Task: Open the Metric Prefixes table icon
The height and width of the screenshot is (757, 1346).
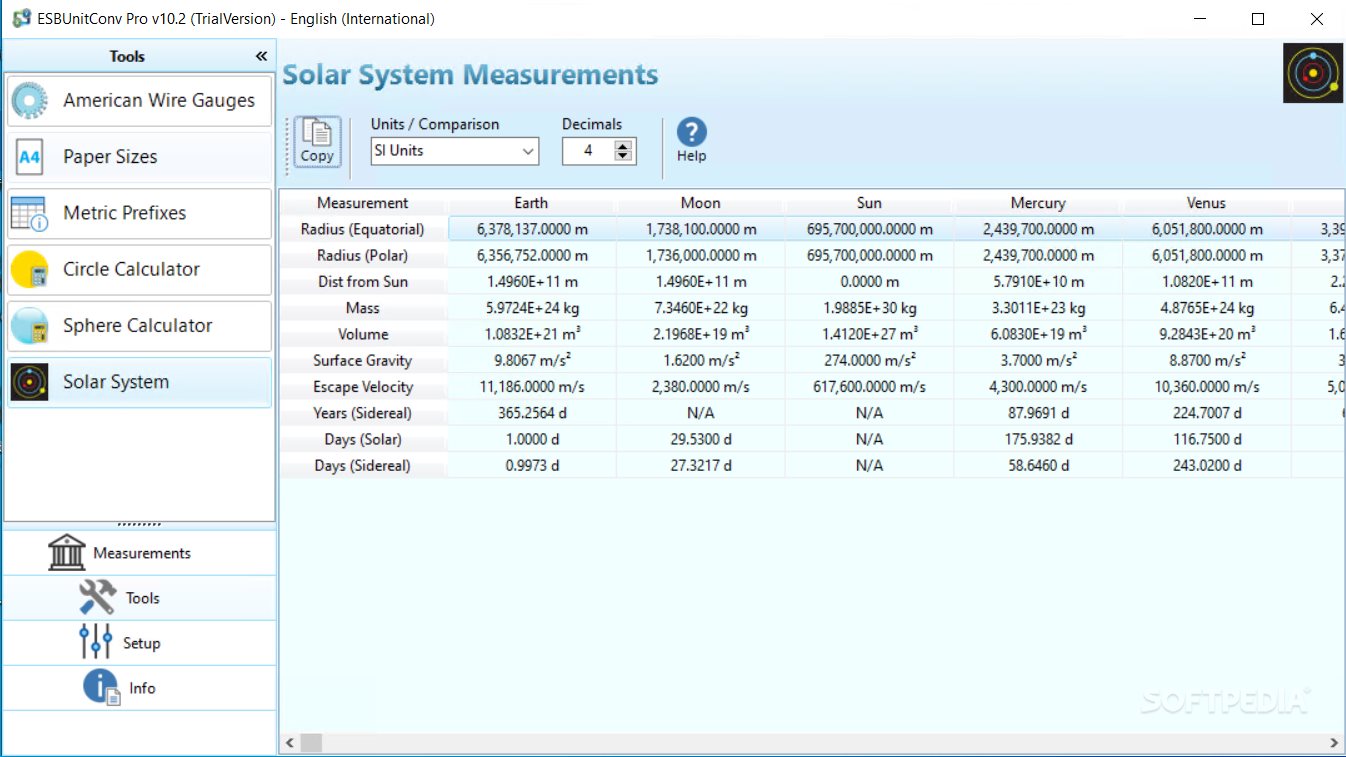Action: (x=29, y=213)
